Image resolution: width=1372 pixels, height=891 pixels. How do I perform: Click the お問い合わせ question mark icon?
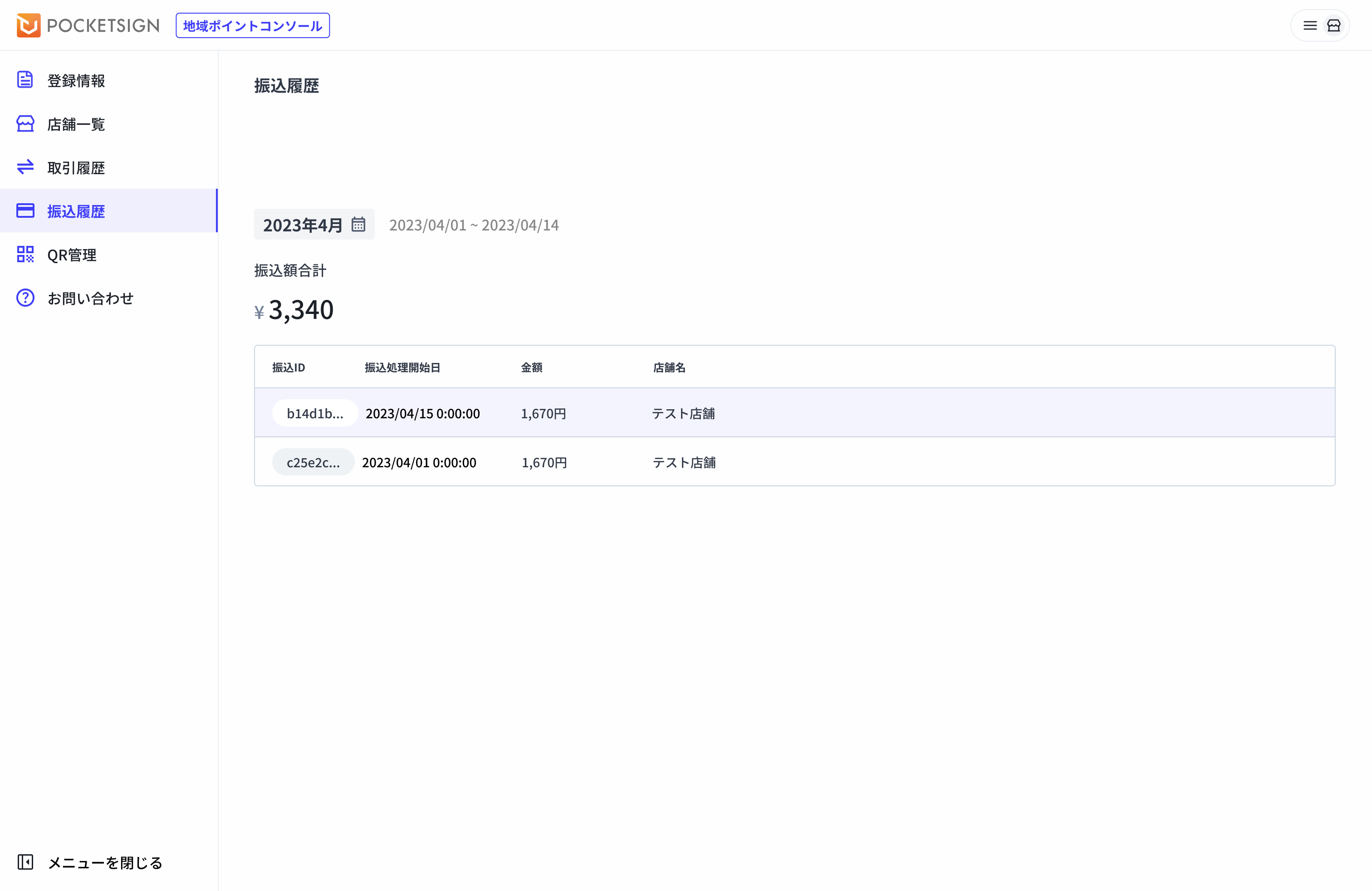click(x=25, y=298)
